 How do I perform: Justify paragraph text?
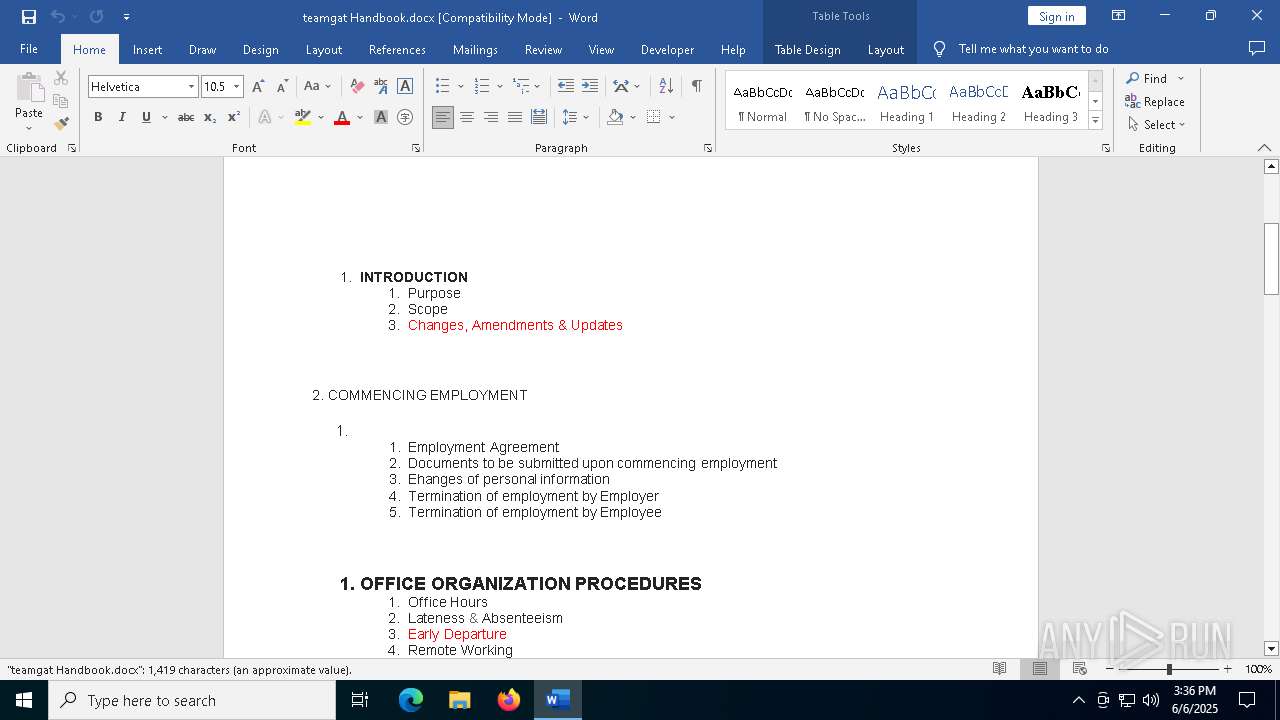tap(514, 117)
